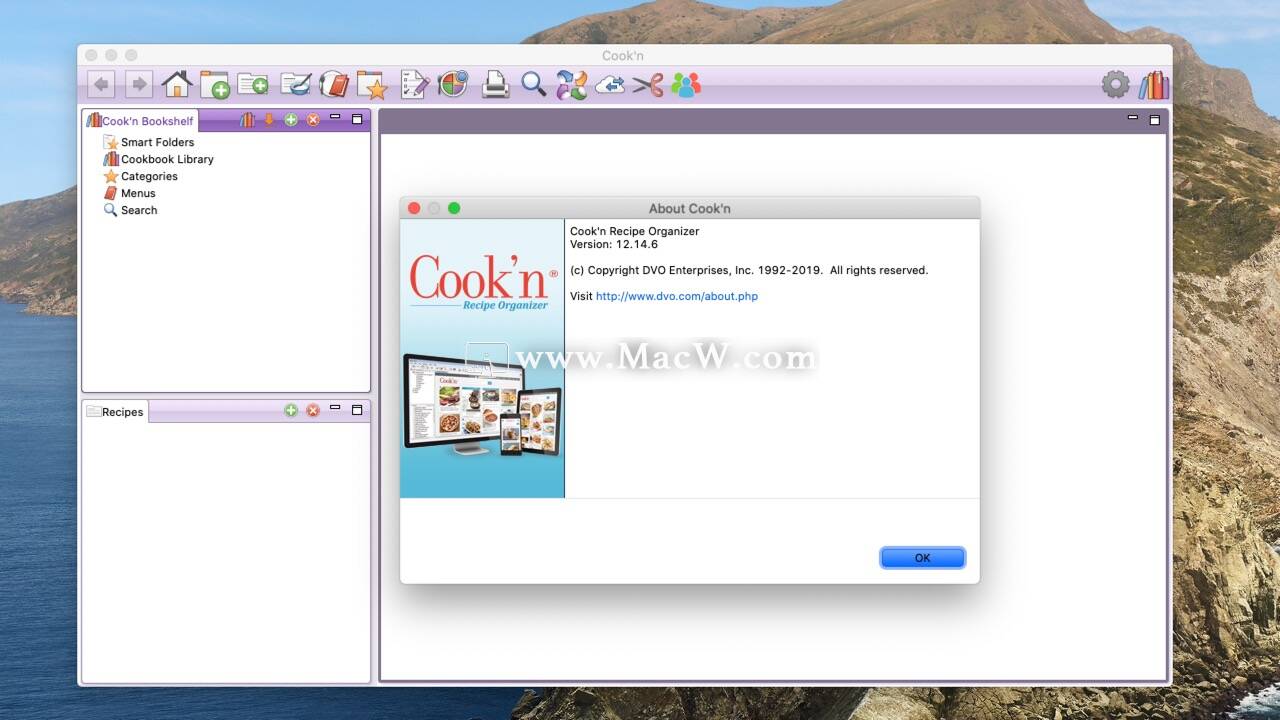Click the magnifying glass search toolbar icon

533,84
